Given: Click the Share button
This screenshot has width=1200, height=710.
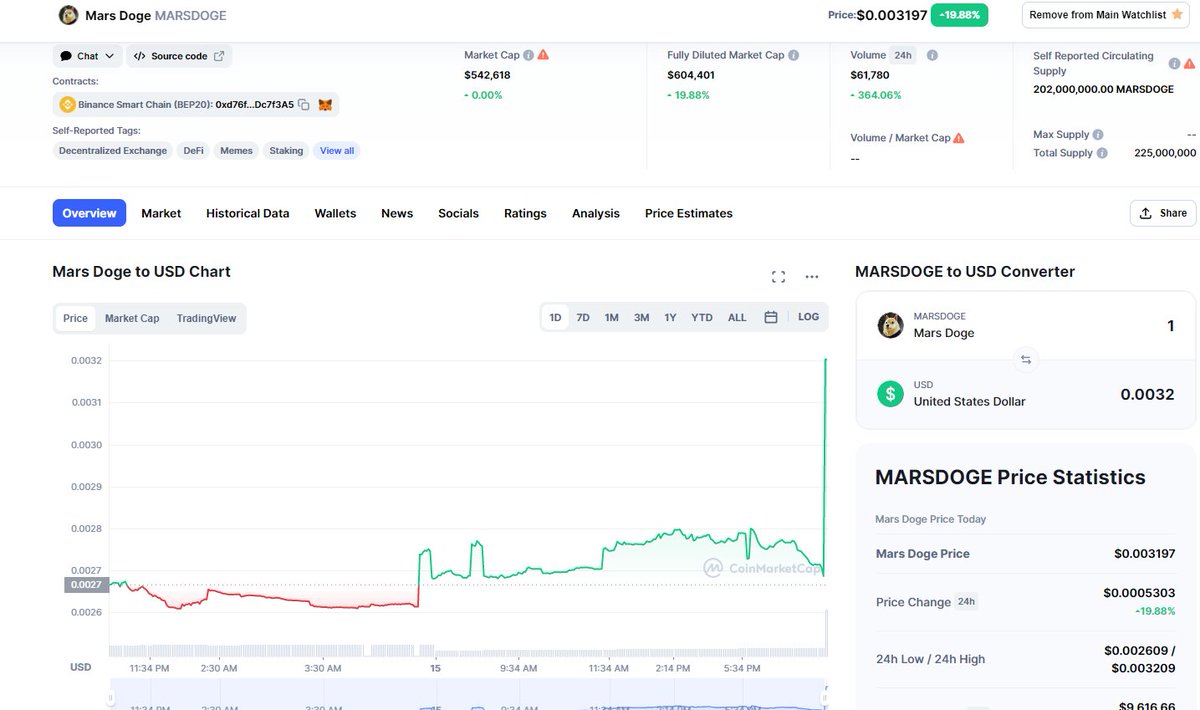Looking at the screenshot, I should pyautogui.click(x=1162, y=213).
